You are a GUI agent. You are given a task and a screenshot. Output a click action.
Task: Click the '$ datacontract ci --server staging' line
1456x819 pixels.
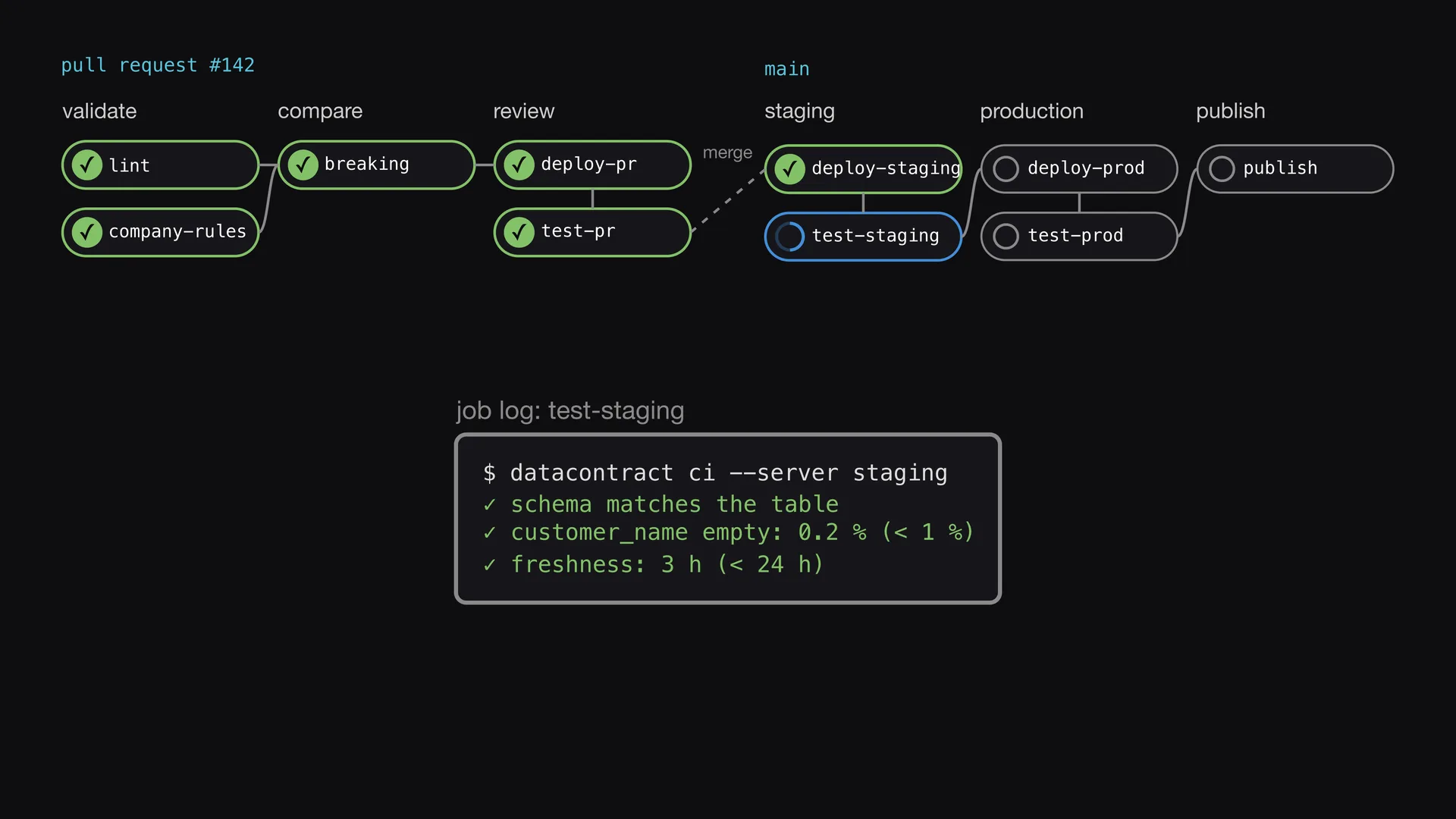(x=715, y=473)
